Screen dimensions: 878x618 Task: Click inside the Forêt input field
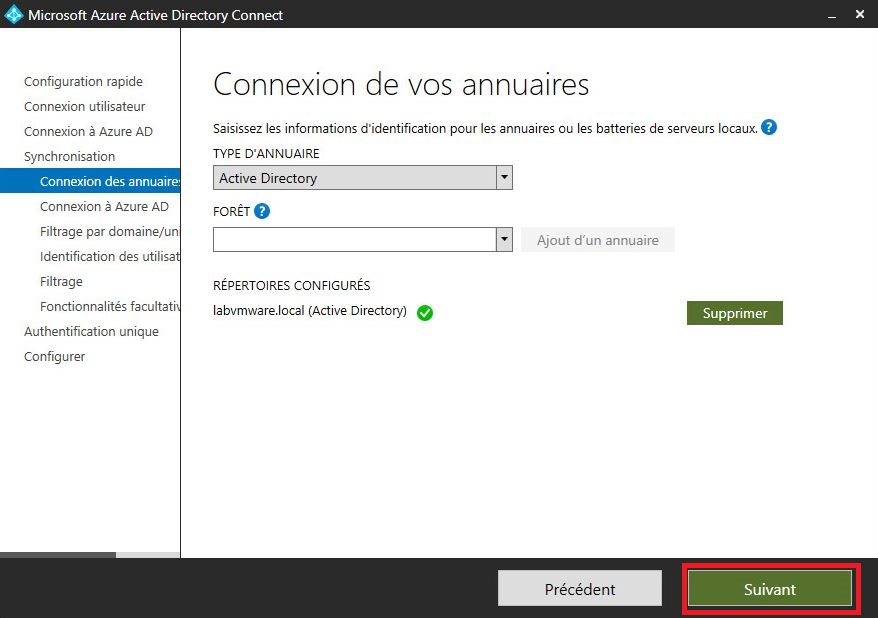point(354,240)
